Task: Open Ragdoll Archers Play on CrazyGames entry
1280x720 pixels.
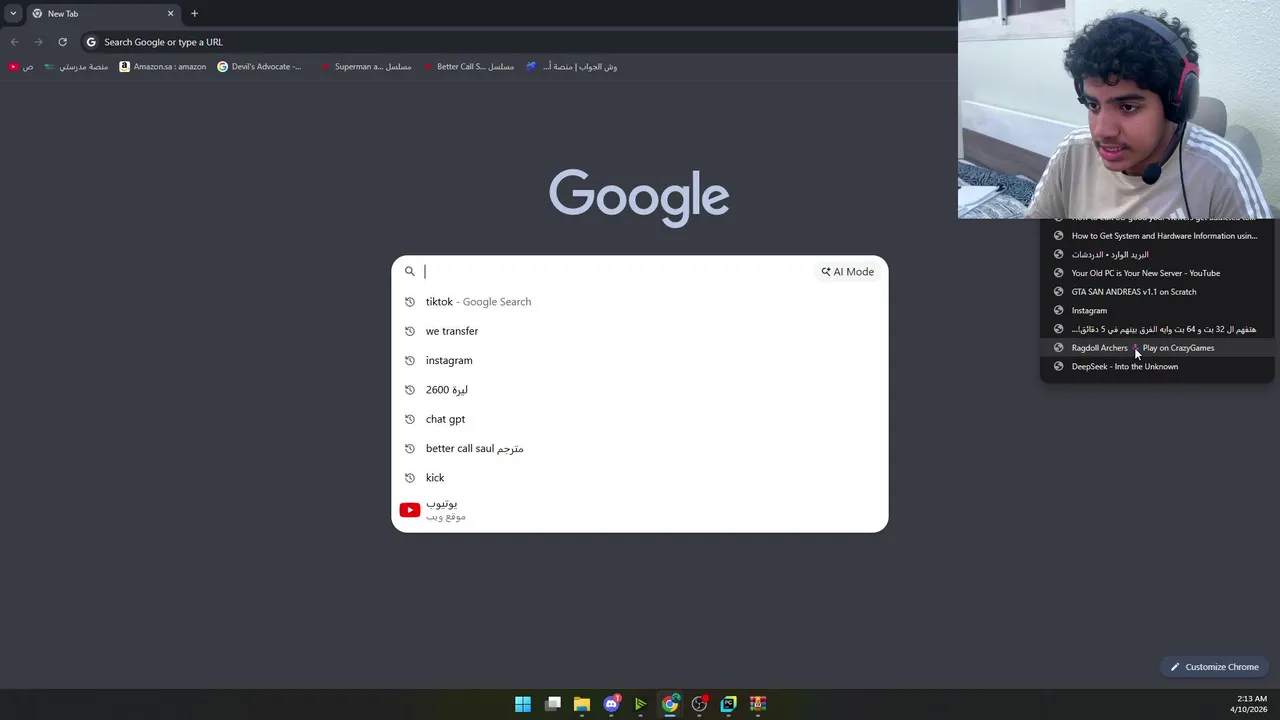Action: pyautogui.click(x=1158, y=348)
